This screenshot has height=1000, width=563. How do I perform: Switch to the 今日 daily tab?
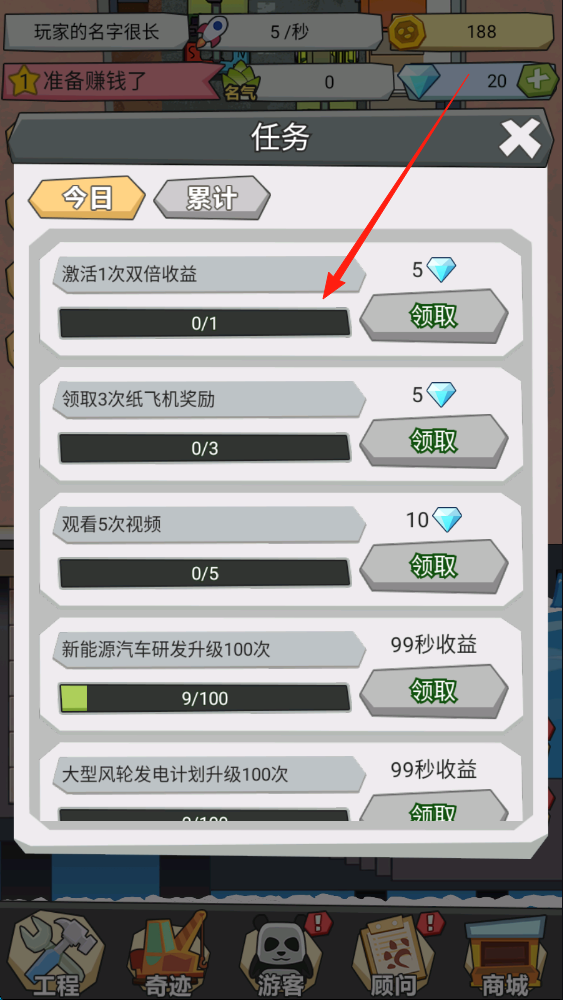[87, 198]
